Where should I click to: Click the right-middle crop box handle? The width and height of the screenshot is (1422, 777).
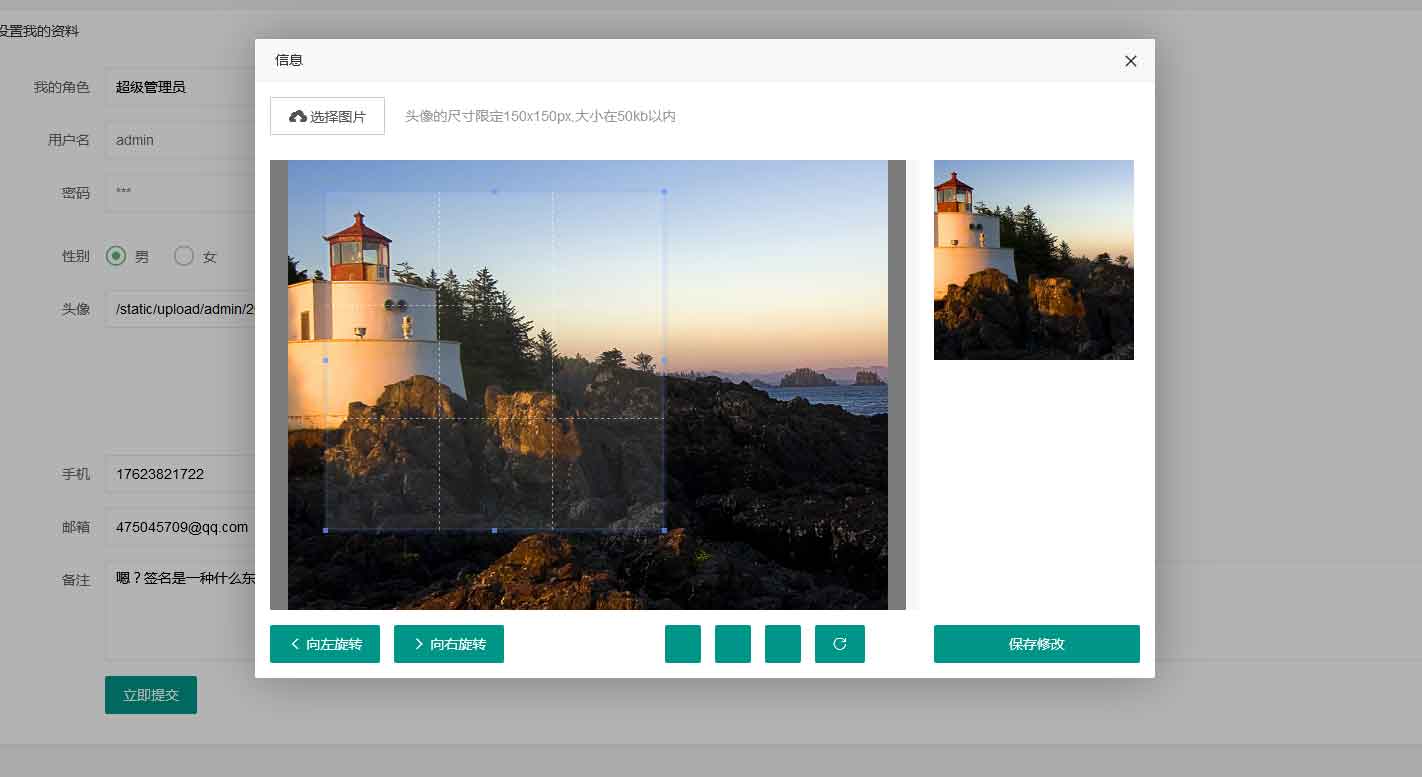coord(664,360)
